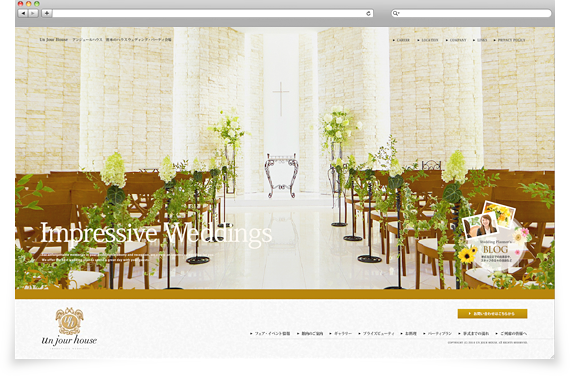Open the Wedding Planner's BLOG badge

click(495, 237)
